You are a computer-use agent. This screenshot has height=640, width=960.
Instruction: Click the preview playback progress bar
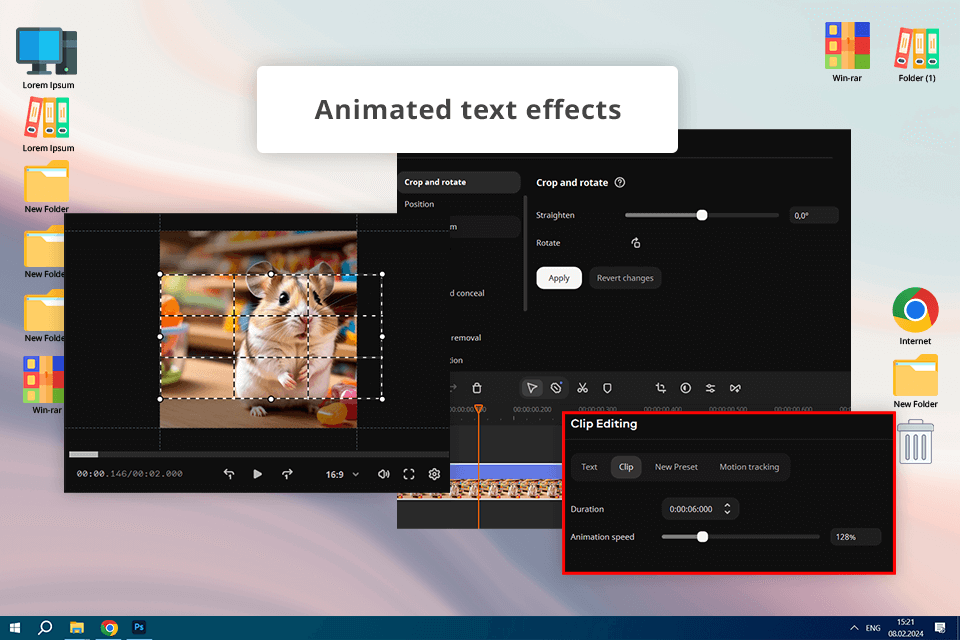pos(259,454)
